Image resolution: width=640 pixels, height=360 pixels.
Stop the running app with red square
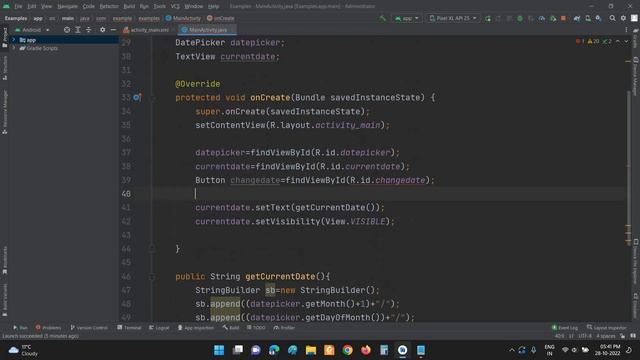click(564, 18)
